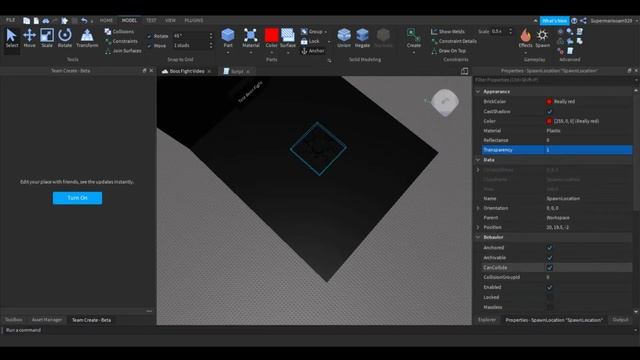The width and height of the screenshot is (640, 360).
Task: Activate the Move tool
Action: tap(29, 38)
